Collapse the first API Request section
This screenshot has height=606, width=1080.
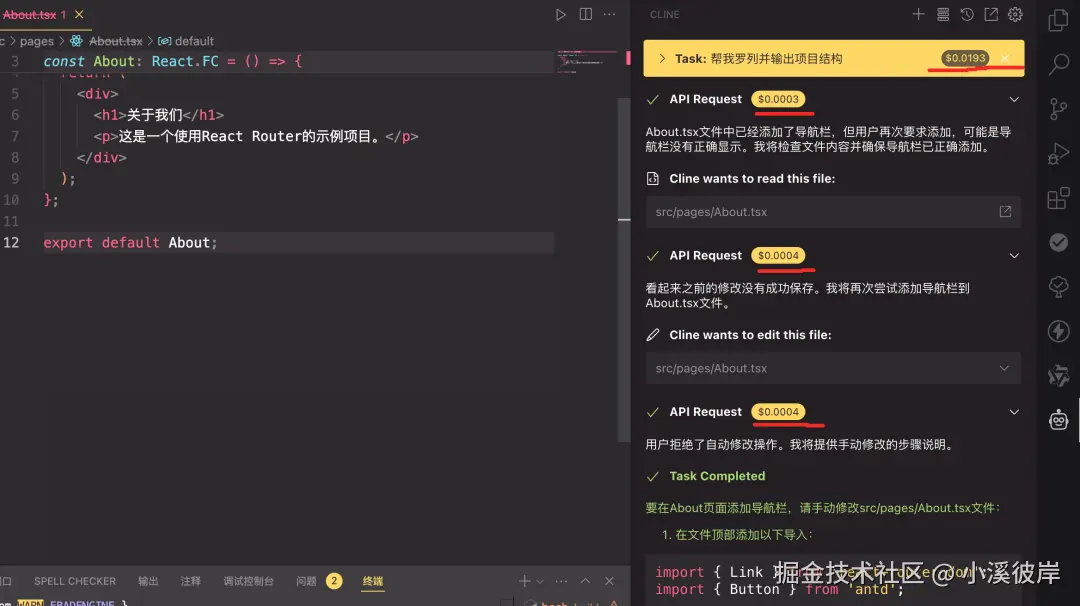click(1014, 98)
